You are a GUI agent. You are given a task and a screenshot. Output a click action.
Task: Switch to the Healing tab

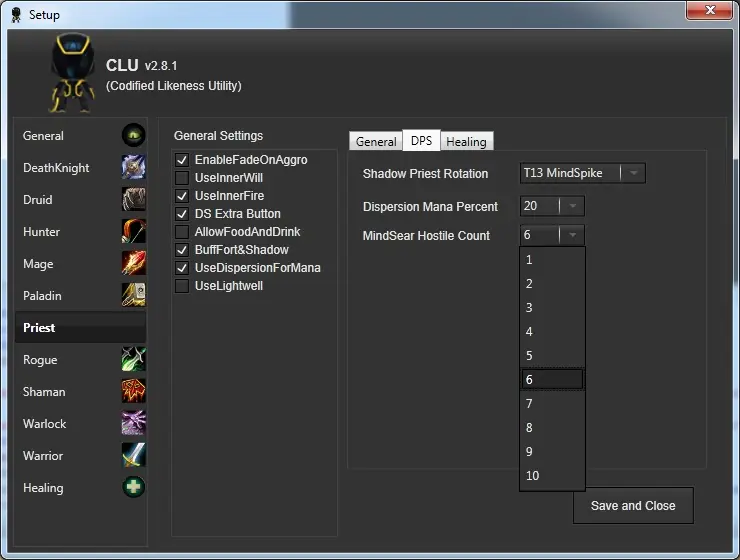coord(466,142)
